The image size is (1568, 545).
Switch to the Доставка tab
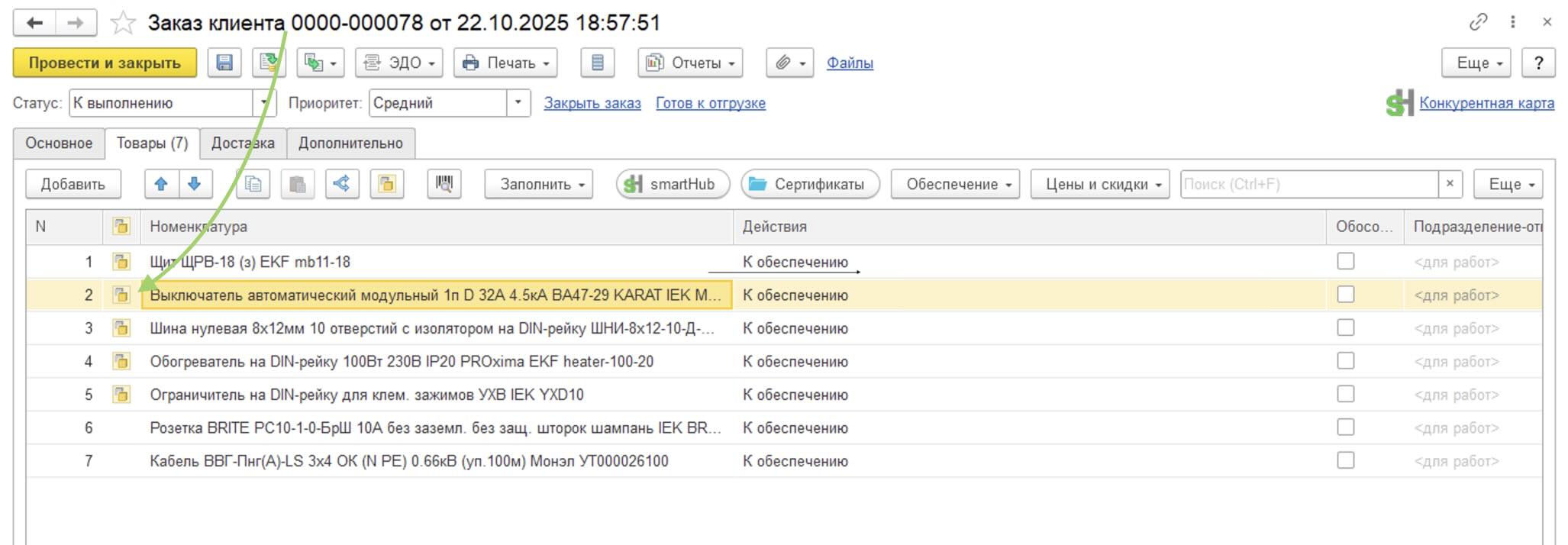[x=243, y=143]
